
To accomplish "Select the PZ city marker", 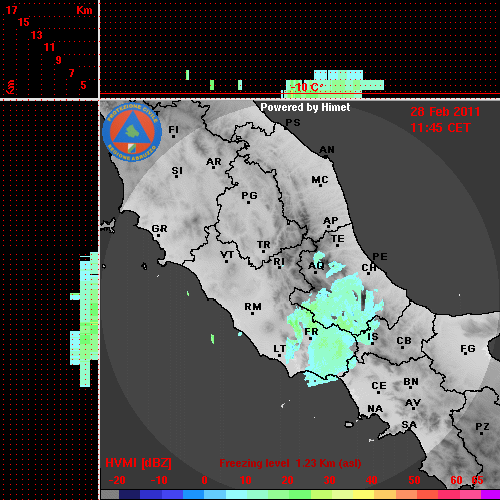I will tap(482, 433).
